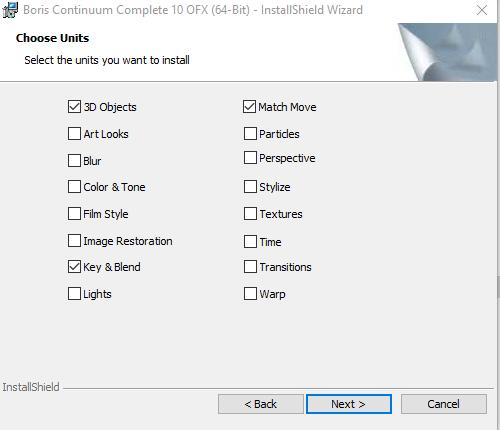Uncheck the Key & Blend checkbox

74,267
